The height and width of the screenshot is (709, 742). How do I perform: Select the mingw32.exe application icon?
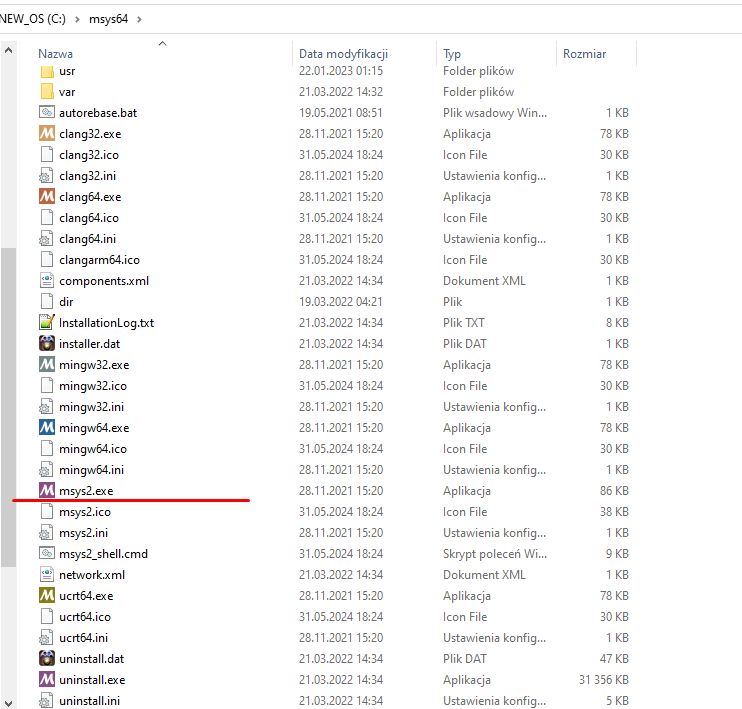47,364
